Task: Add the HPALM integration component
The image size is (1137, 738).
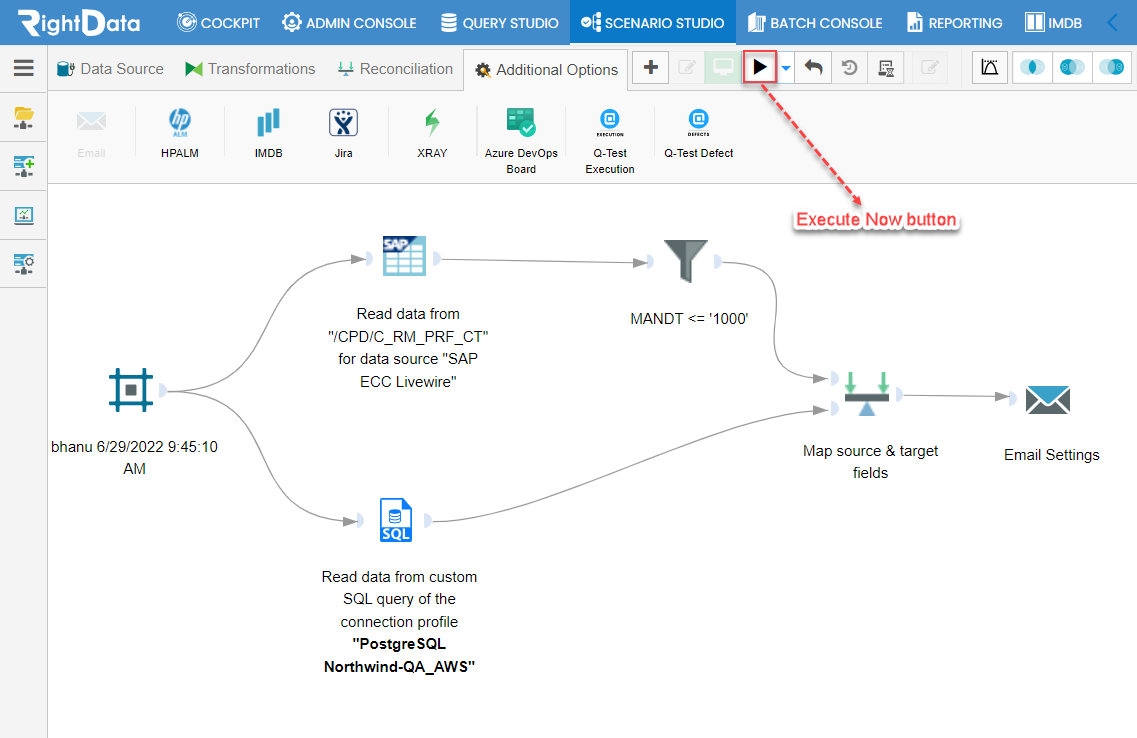Action: pyautogui.click(x=180, y=133)
